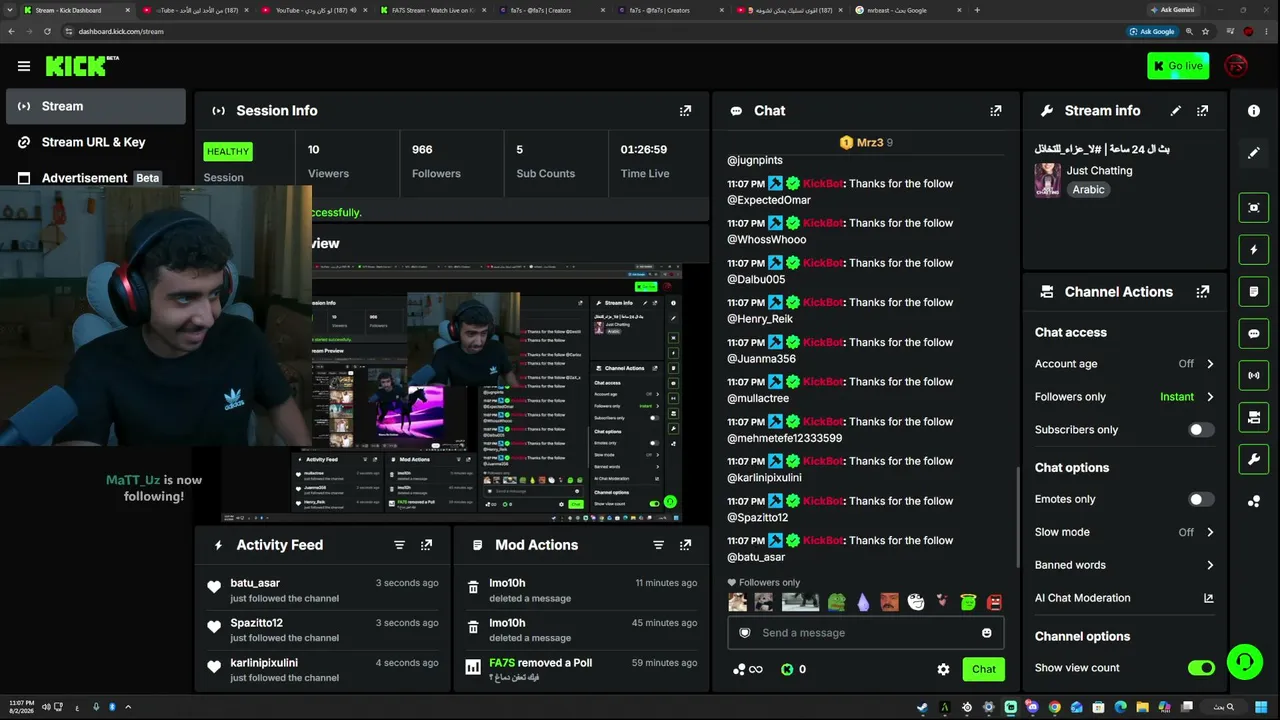This screenshot has height=720, width=1280.
Task: Click the profile avatar in the header
Action: point(1237,66)
